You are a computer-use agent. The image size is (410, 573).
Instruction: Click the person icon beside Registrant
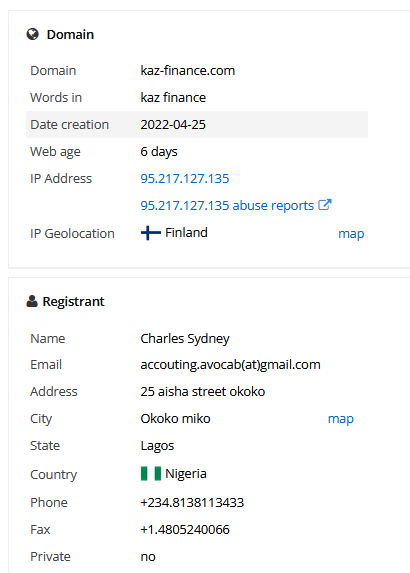(x=32, y=301)
